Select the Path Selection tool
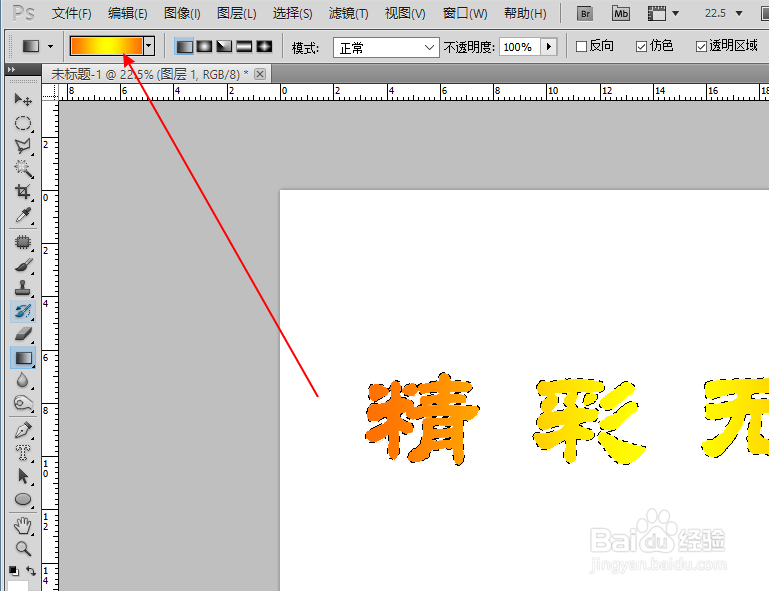 23,476
